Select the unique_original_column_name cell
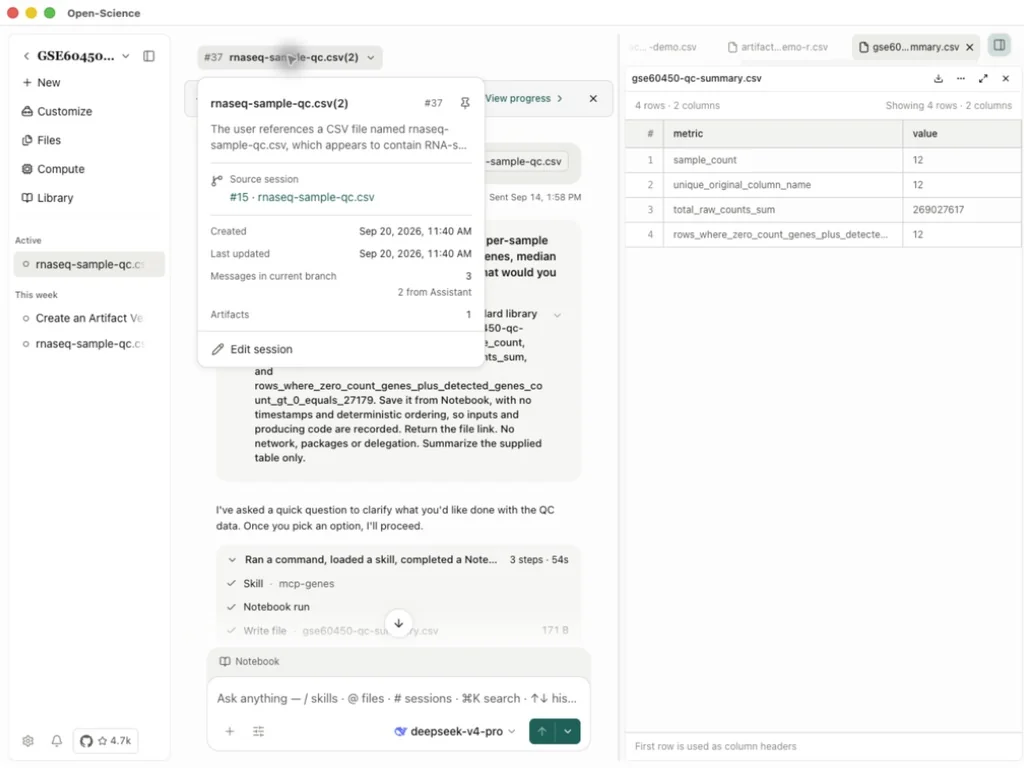This screenshot has width=1024, height=768. click(783, 185)
